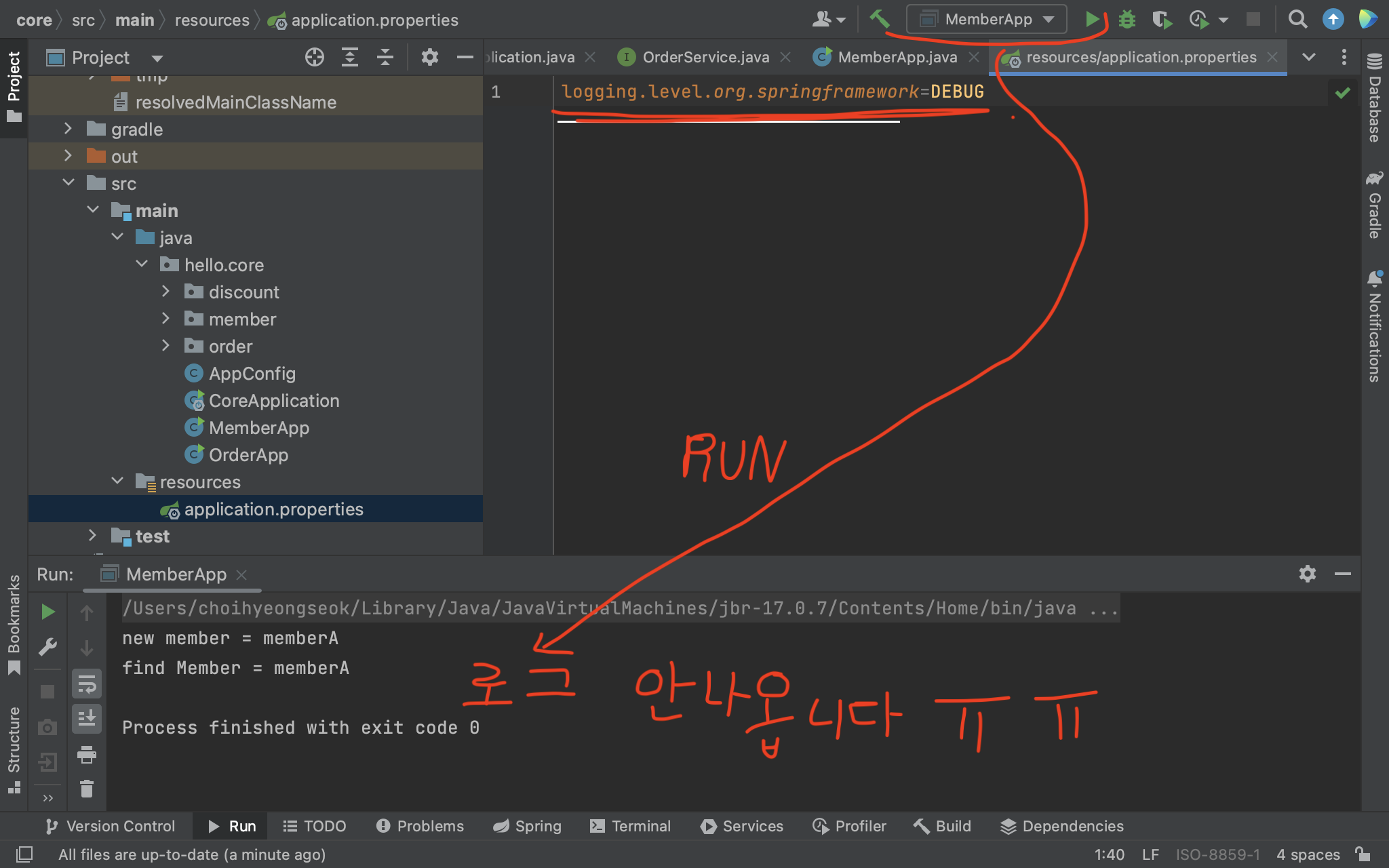The width and height of the screenshot is (1389, 868).
Task: Close the MemberApp tab in the Run panel
Action: point(241,575)
